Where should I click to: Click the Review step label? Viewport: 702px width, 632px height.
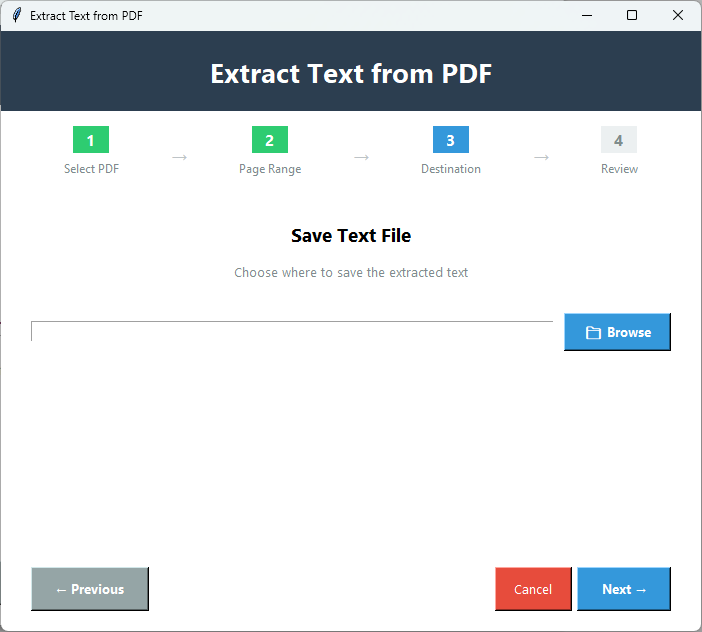pyautogui.click(x=619, y=169)
